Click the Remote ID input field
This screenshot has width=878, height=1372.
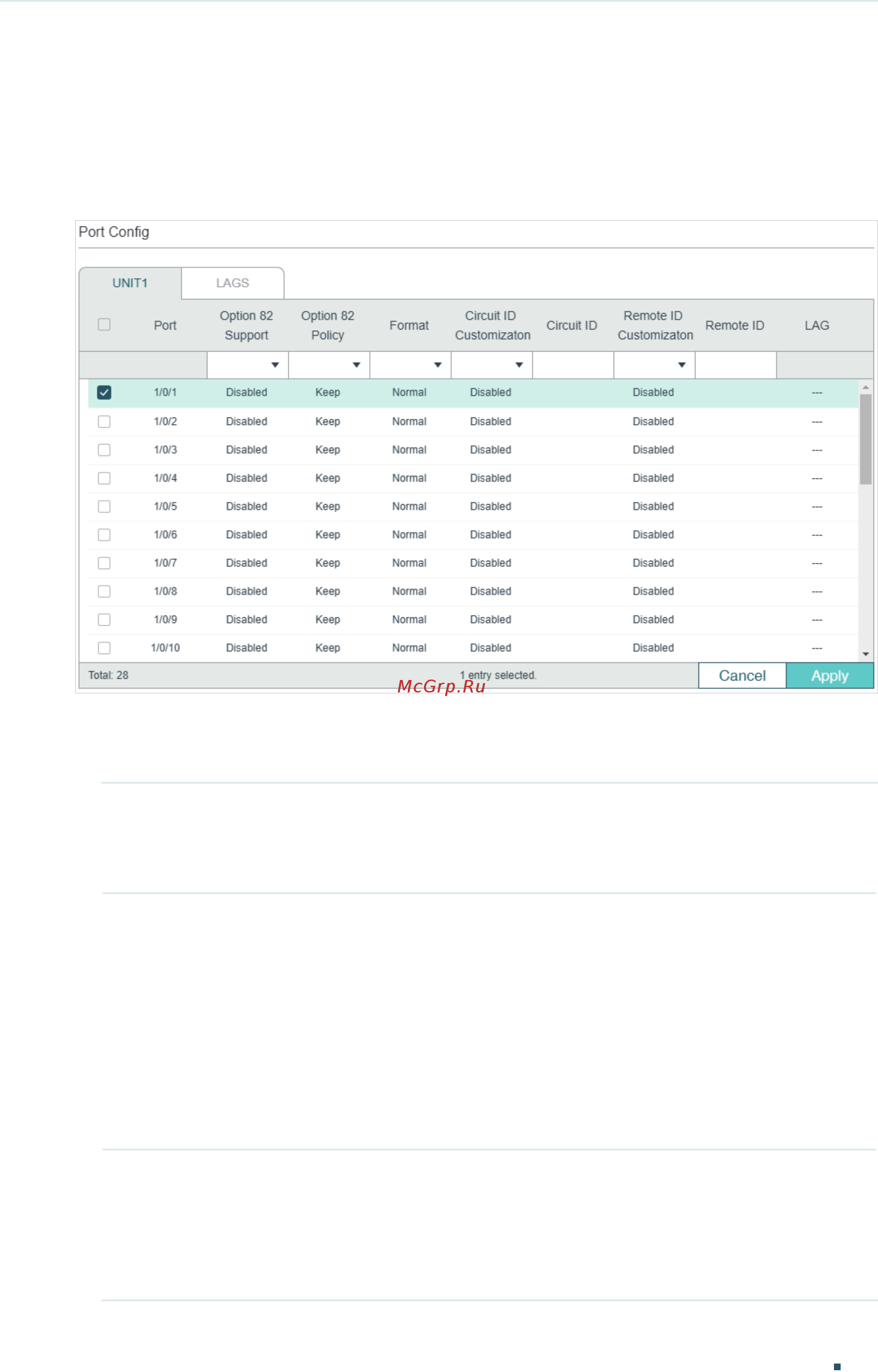(x=736, y=365)
